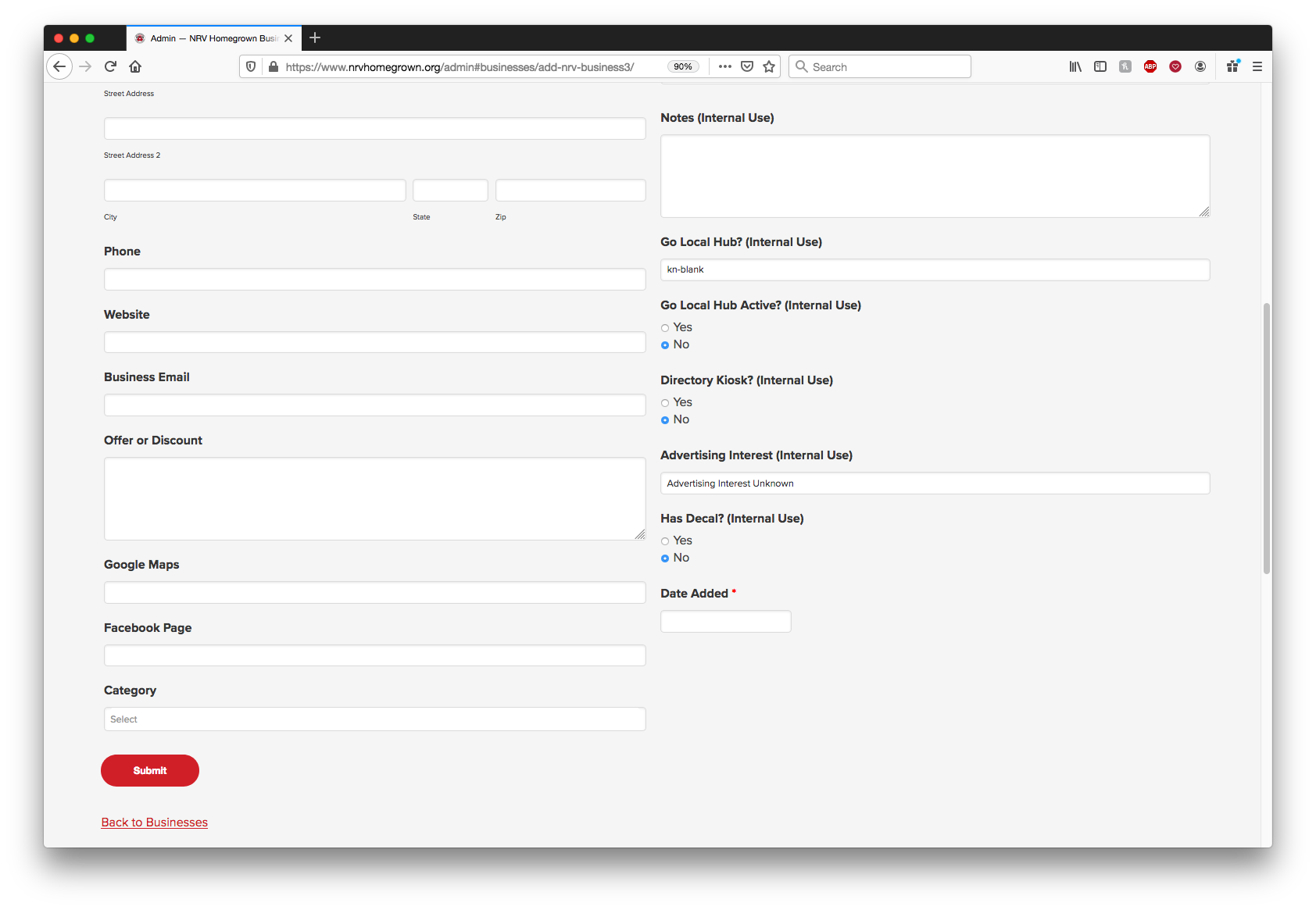Select No for Go Local Hub Active
Viewport: 1316px width, 910px height.
tap(665, 345)
